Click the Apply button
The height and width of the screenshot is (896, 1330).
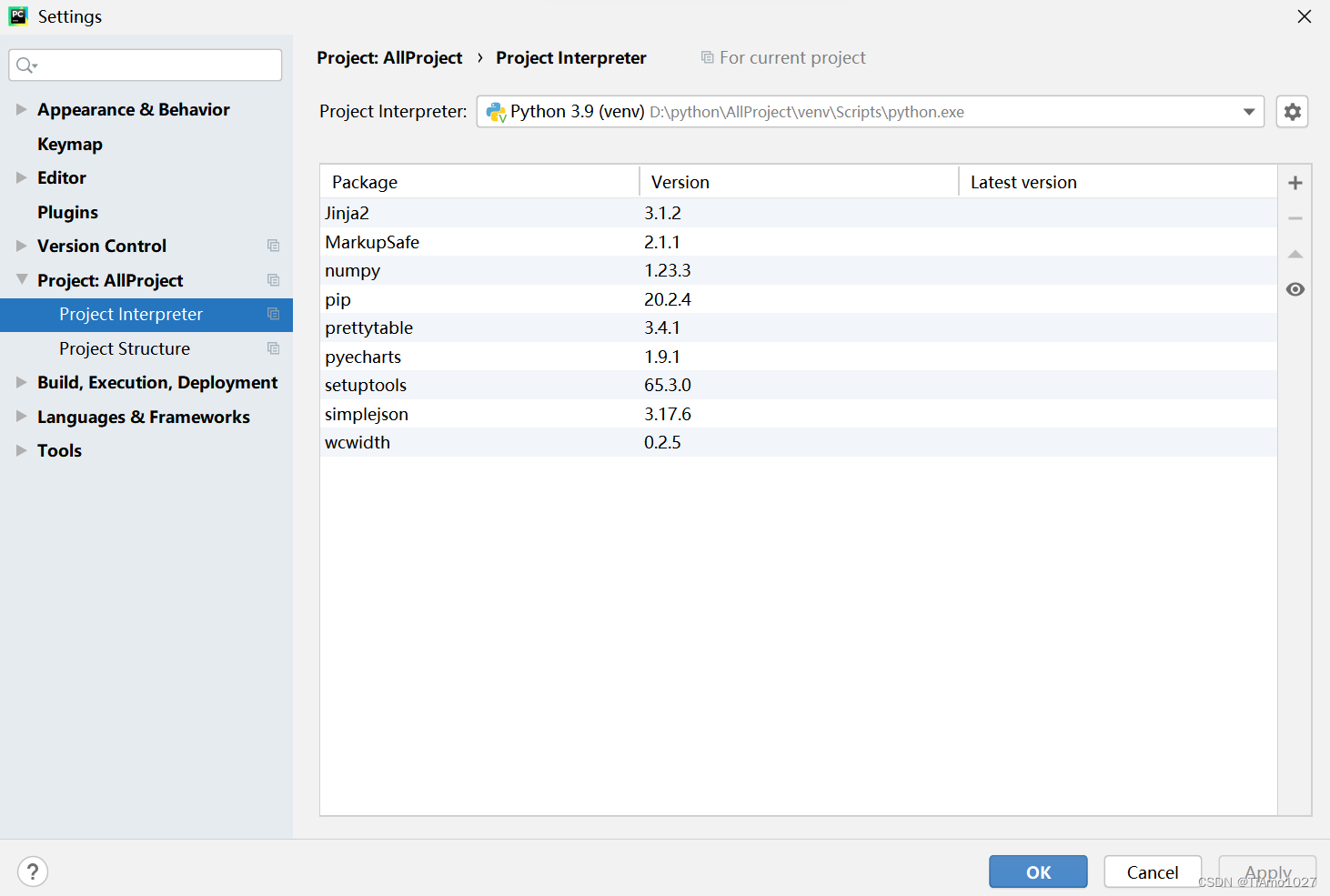[1266, 871]
